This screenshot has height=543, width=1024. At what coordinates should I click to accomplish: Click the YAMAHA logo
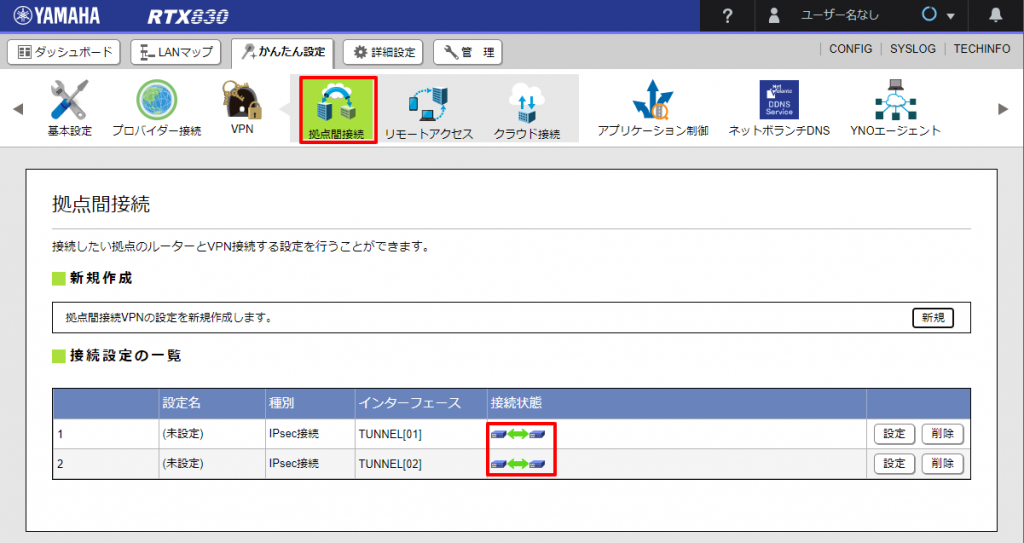pos(57,15)
